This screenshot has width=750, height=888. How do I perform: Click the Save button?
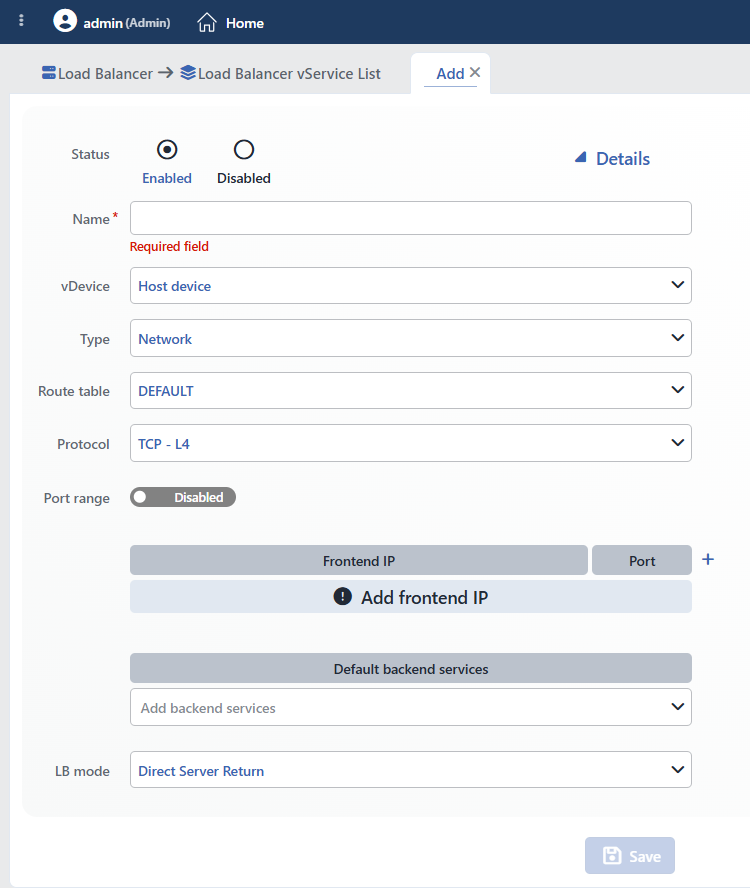tap(630, 855)
